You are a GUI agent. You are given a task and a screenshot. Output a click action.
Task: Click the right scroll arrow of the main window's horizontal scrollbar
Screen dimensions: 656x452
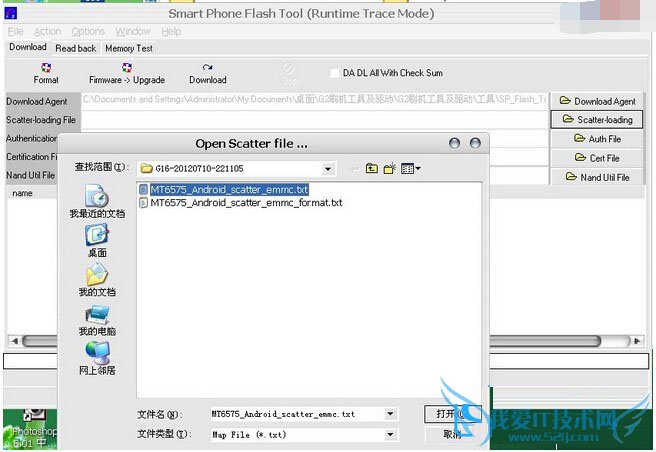[x=637, y=341]
